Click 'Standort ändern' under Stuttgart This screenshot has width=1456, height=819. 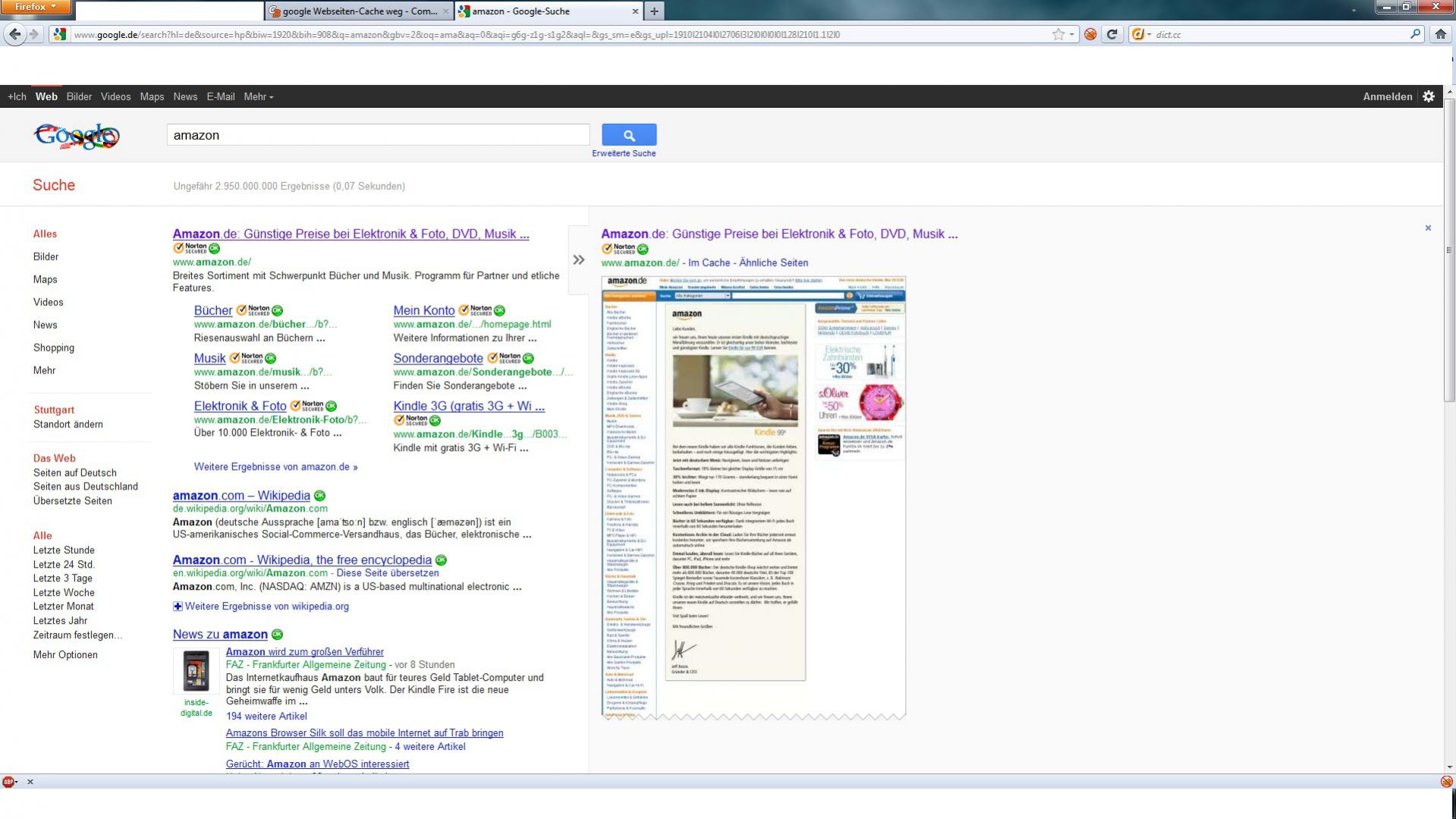(x=68, y=424)
